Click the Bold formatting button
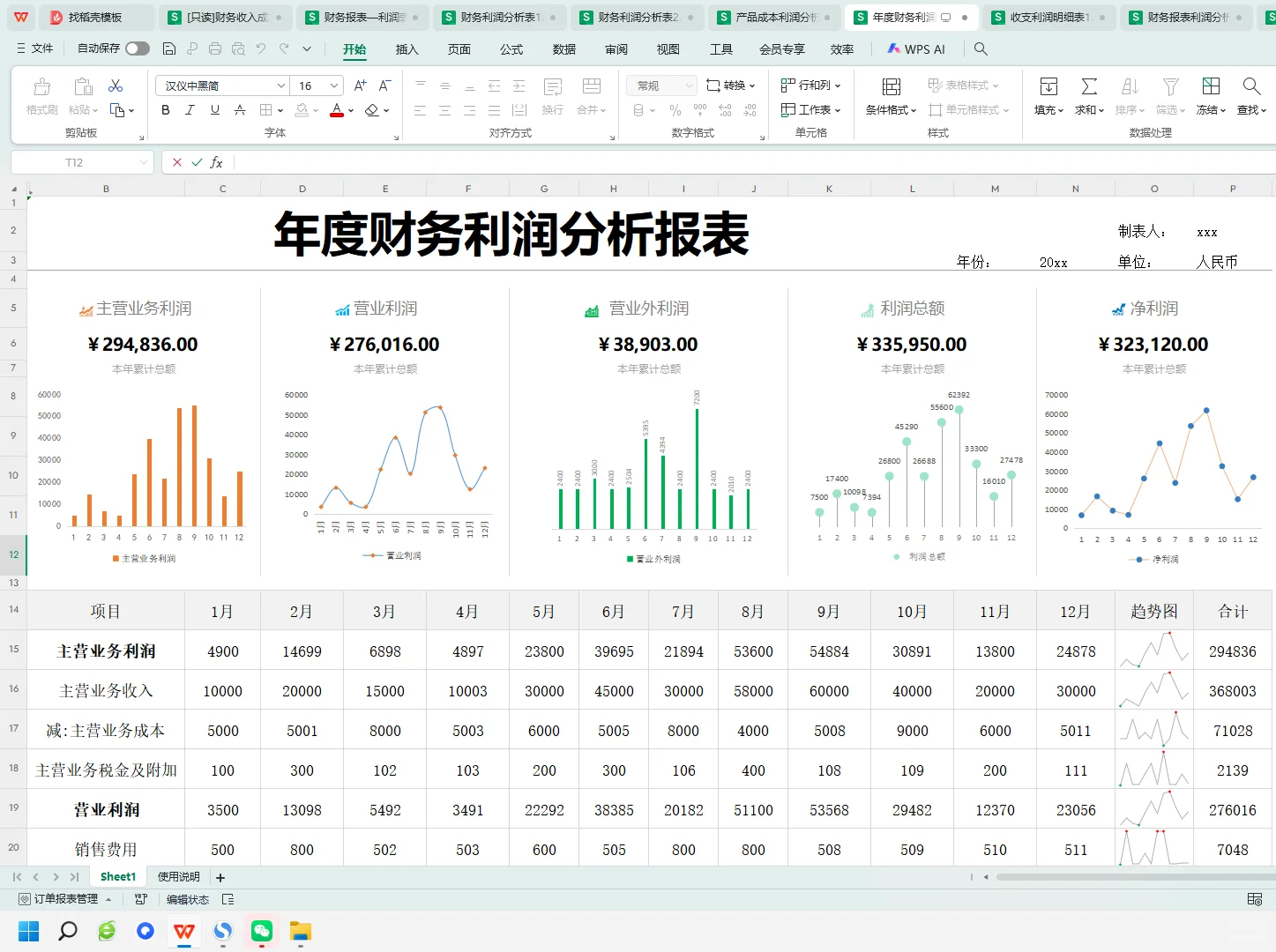 (166, 110)
